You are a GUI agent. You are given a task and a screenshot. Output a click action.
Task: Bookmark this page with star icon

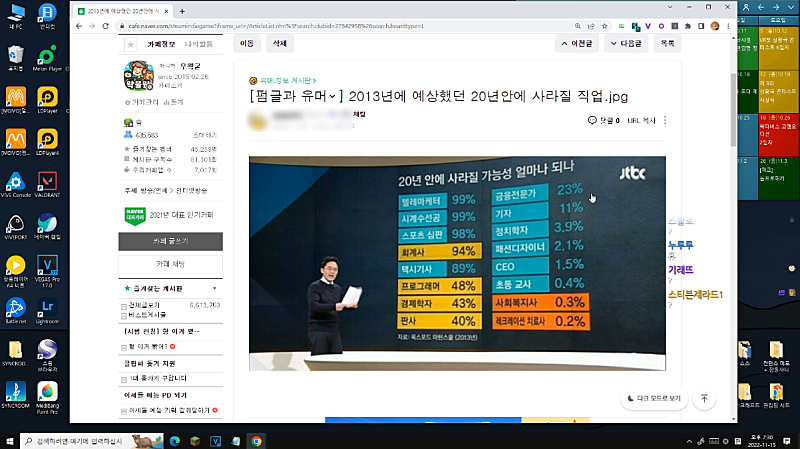tap(605, 26)
